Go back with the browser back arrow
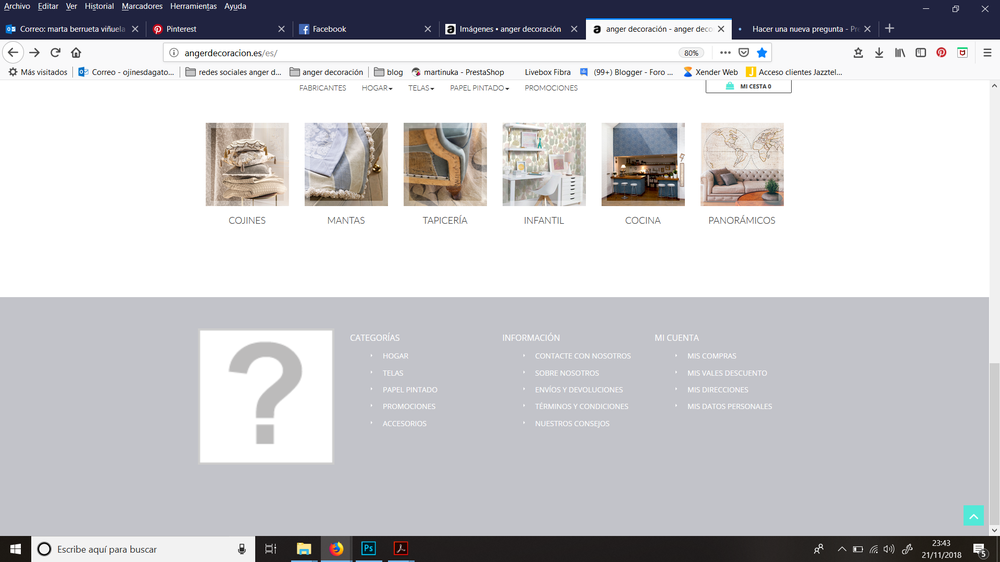 (13, 53)
